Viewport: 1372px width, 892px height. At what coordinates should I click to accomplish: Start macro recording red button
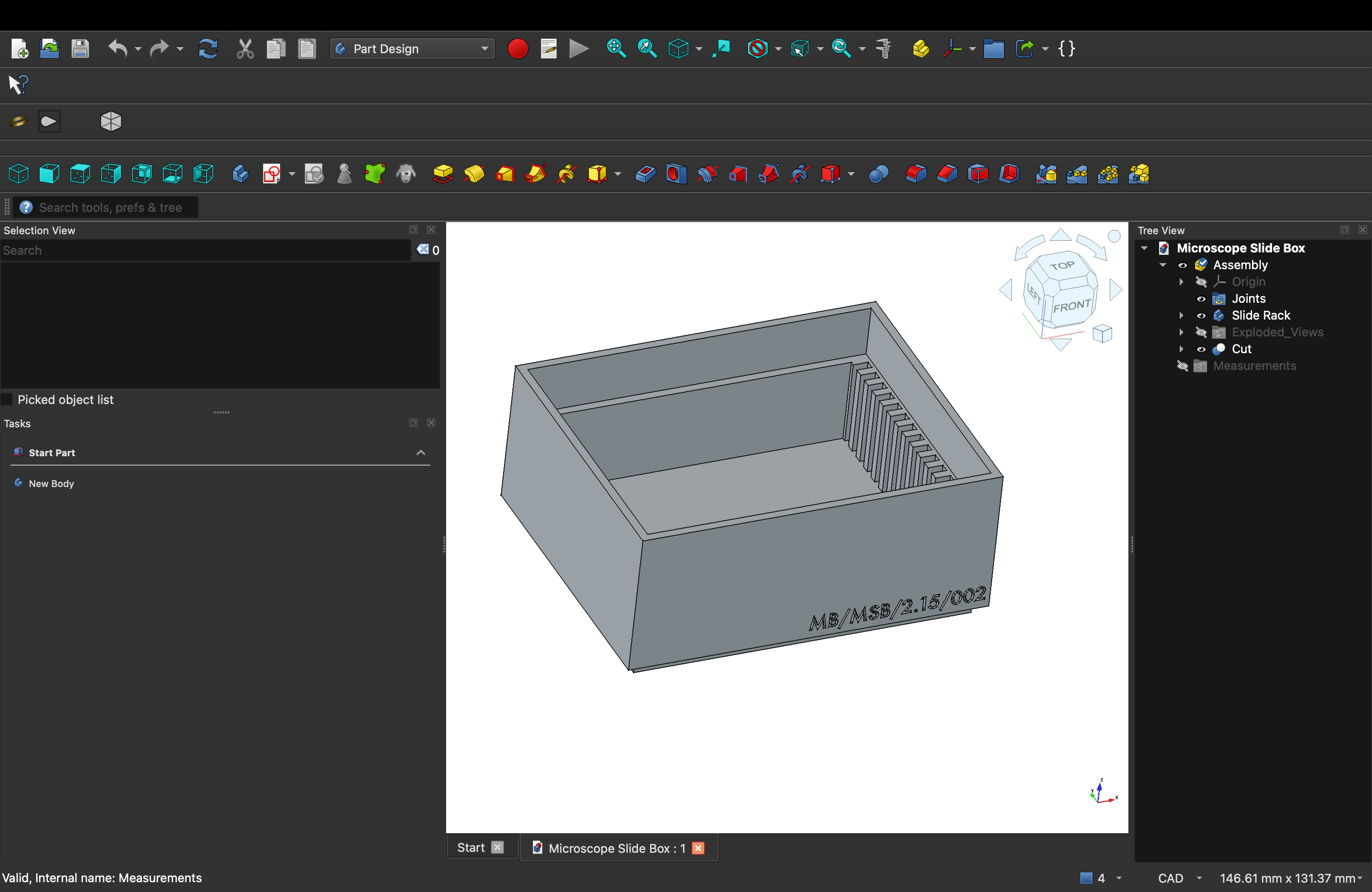point(518,49)
